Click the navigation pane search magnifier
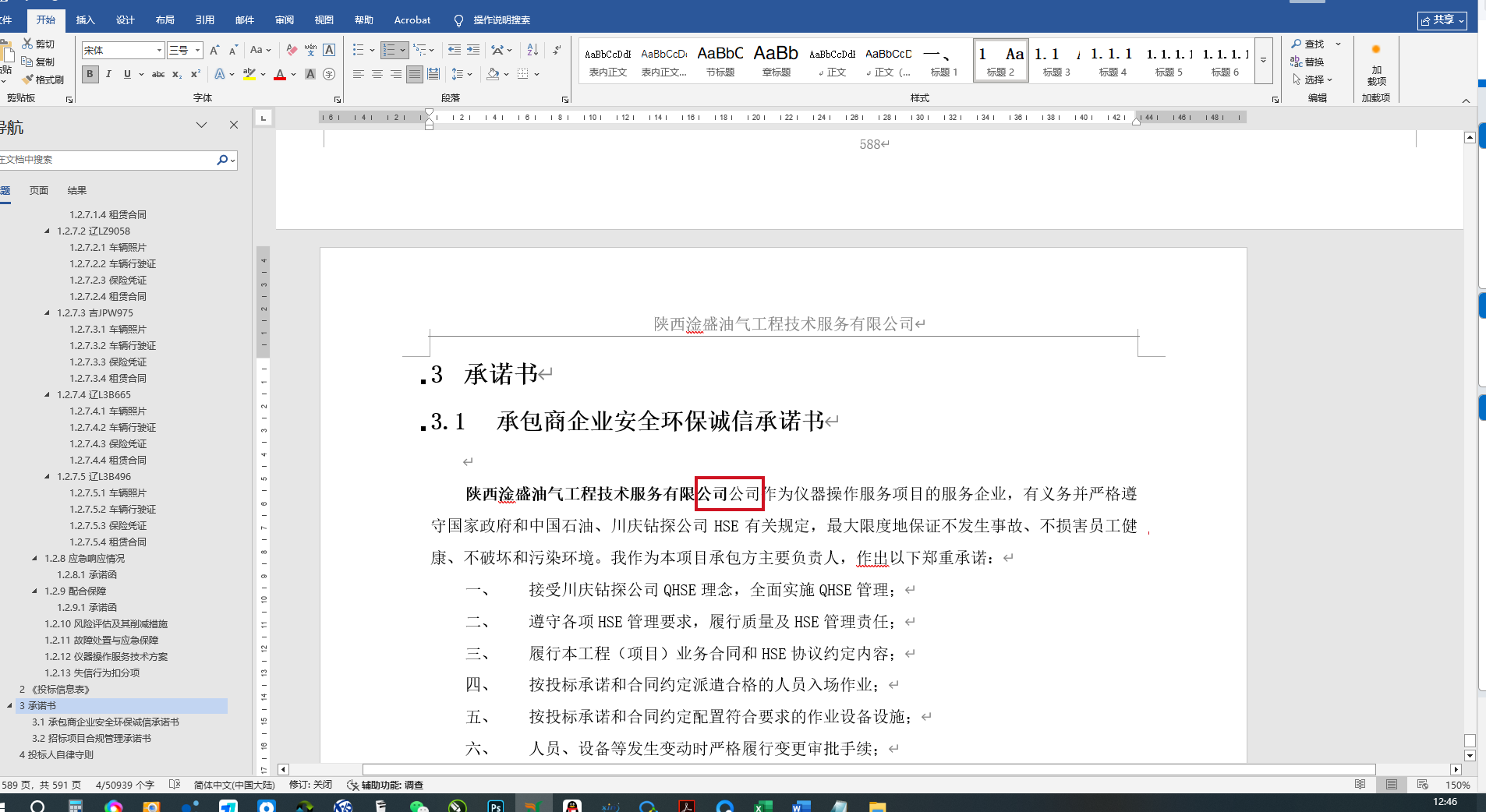The height and width of the screenshot is (812, 1486). (x=222, y=160)
